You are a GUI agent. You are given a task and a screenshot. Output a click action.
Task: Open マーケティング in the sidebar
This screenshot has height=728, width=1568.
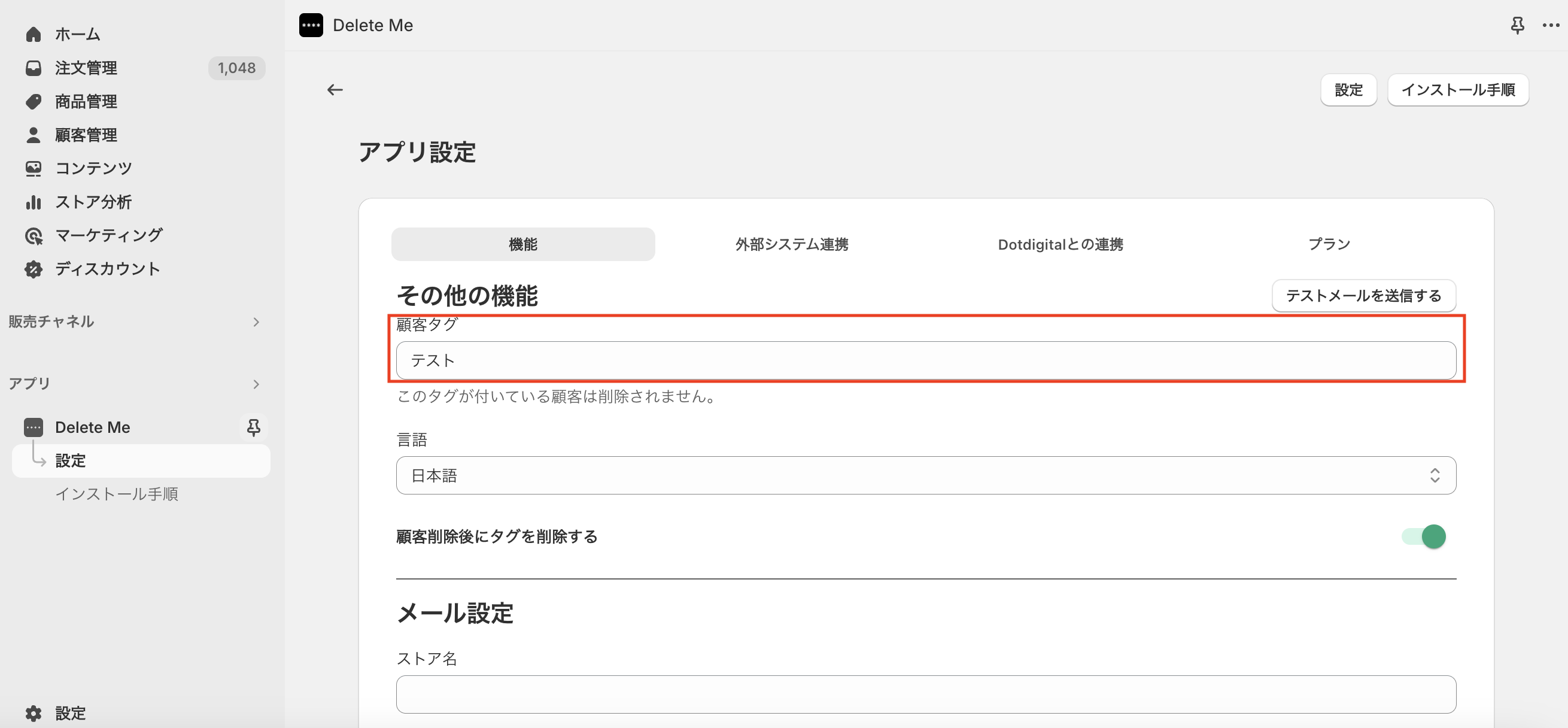click(x=109, y=235)
